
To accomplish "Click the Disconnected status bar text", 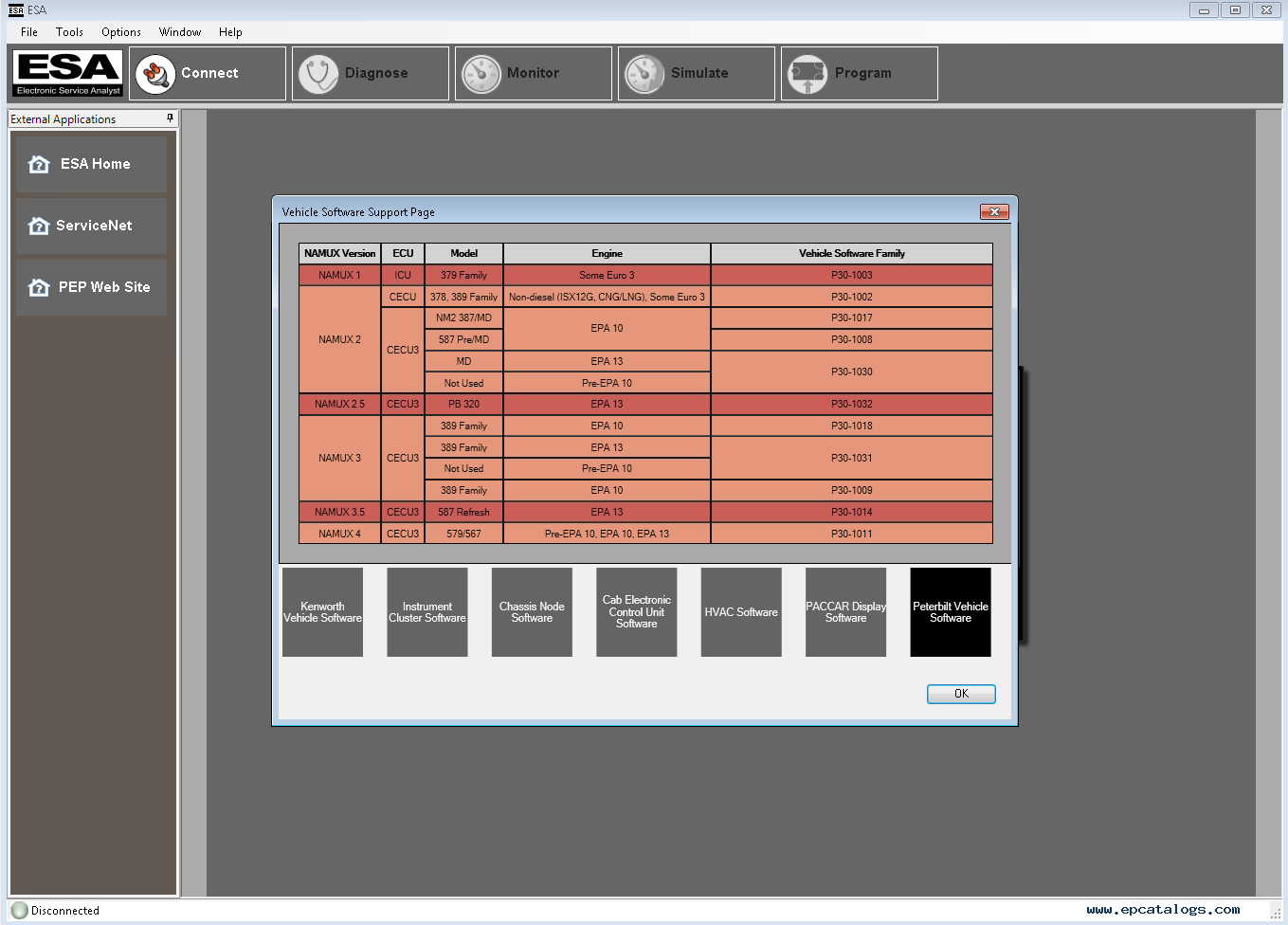I will [64, 911].
